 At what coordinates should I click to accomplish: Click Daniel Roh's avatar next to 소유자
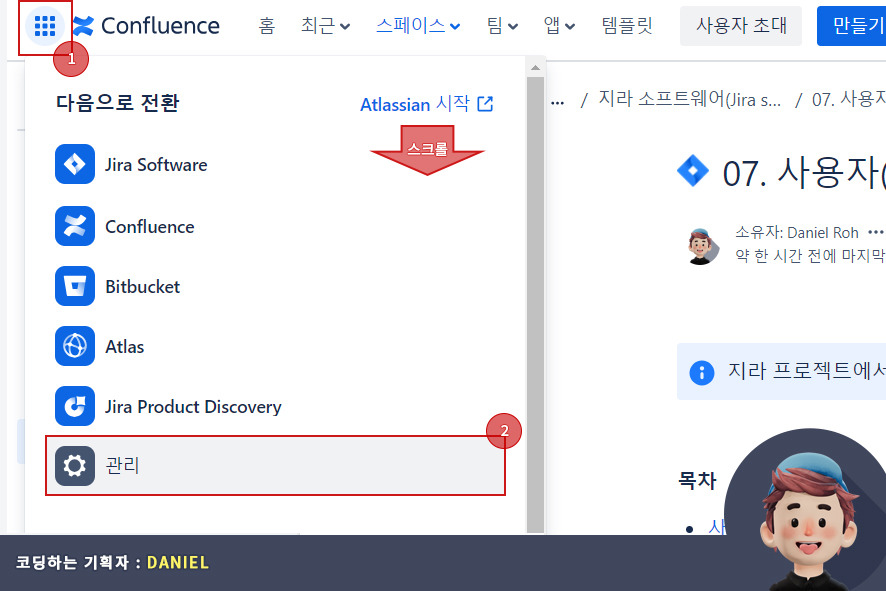click(702, 246)
